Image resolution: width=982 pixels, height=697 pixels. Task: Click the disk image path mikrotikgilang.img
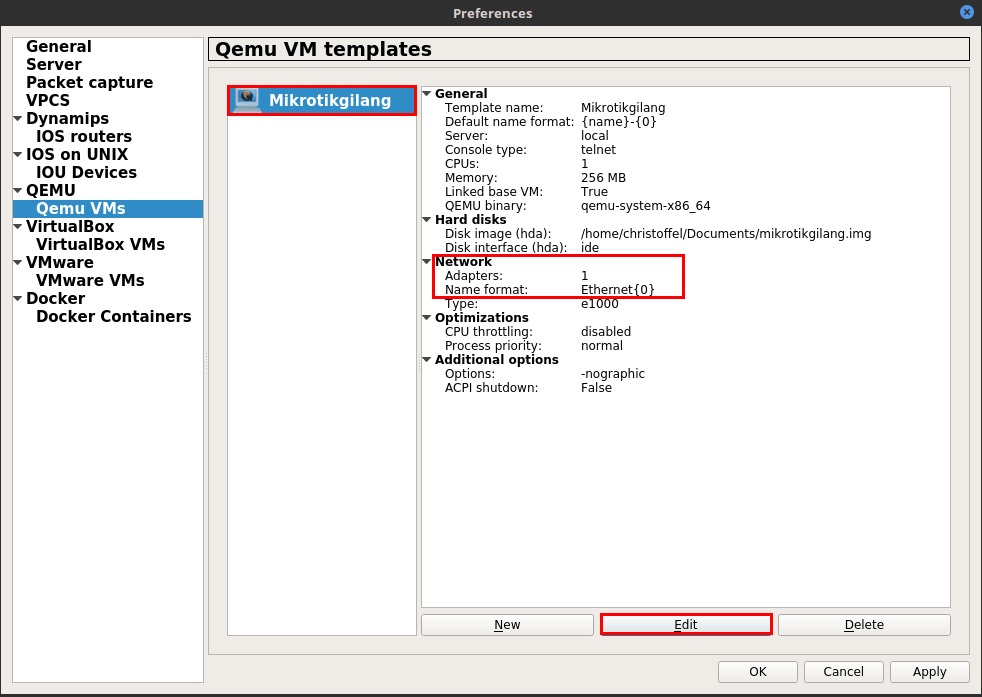(726, 234)
